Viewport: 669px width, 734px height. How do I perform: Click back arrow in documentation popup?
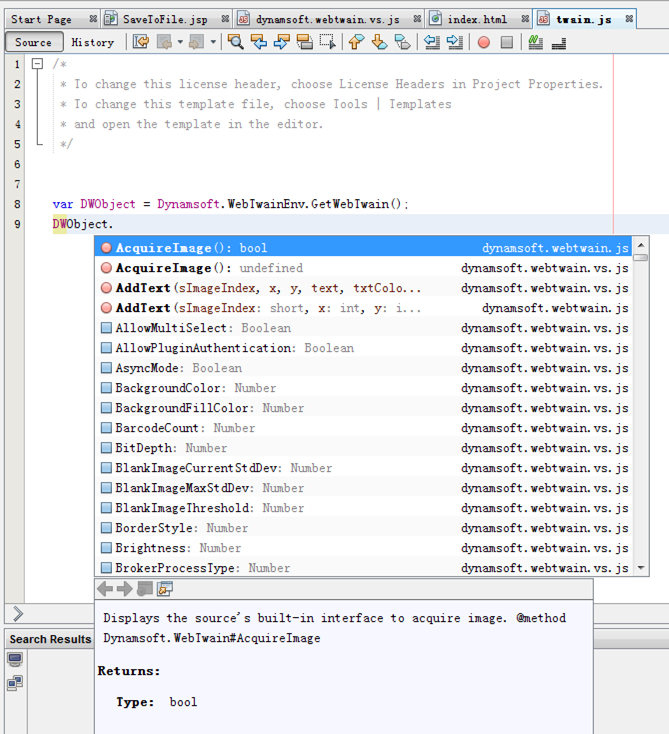click(105, 589)
